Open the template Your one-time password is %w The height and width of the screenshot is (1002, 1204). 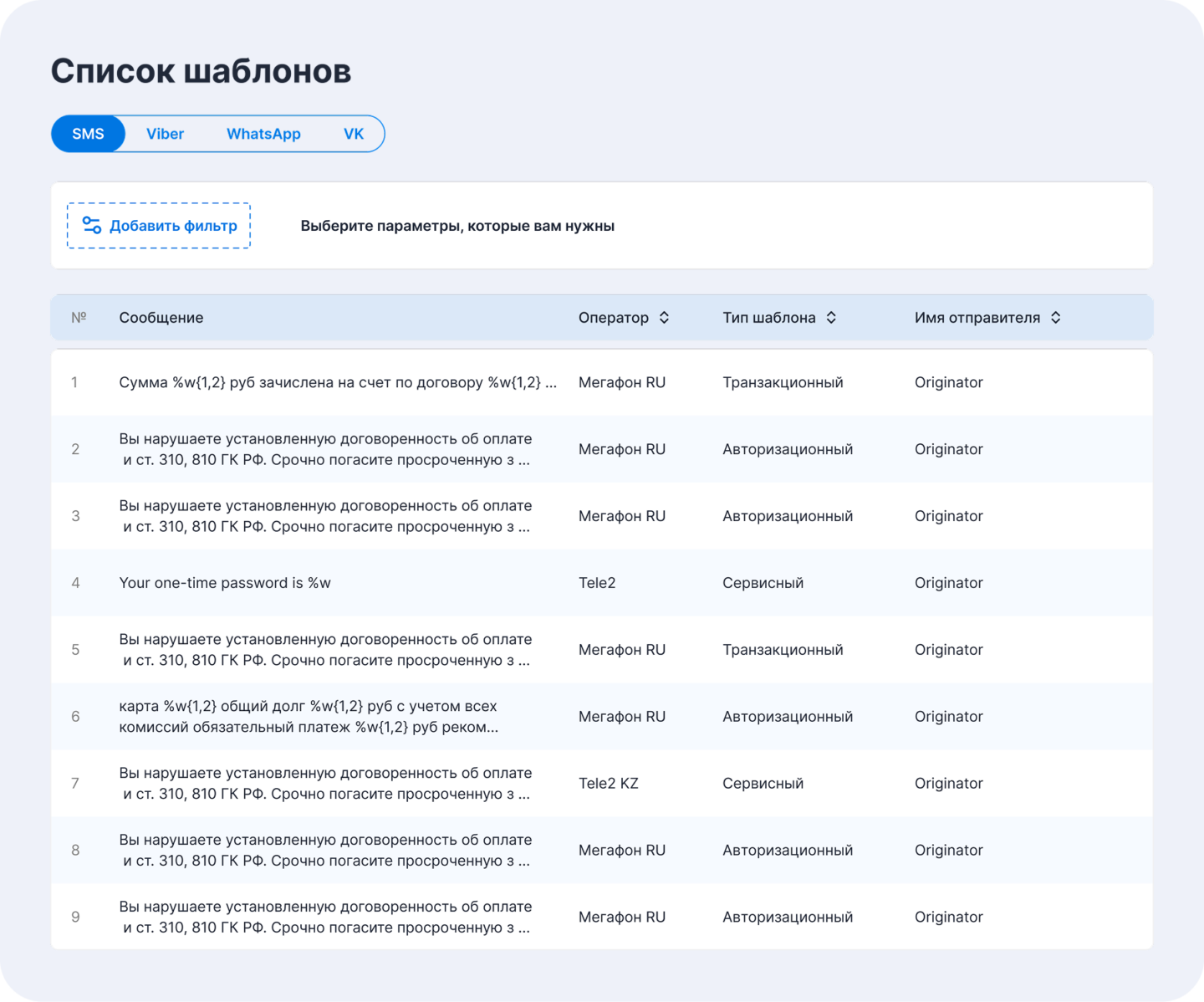click(225, 583)
